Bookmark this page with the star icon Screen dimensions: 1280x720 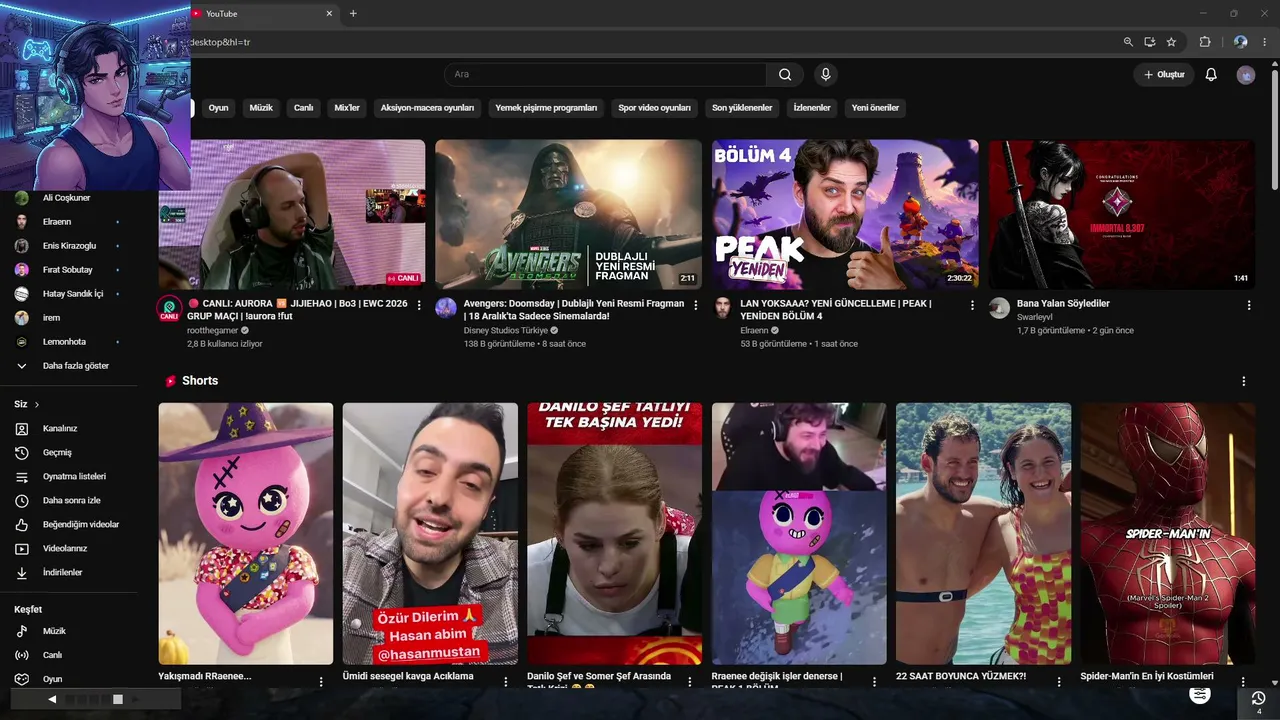coord(1171,42)
